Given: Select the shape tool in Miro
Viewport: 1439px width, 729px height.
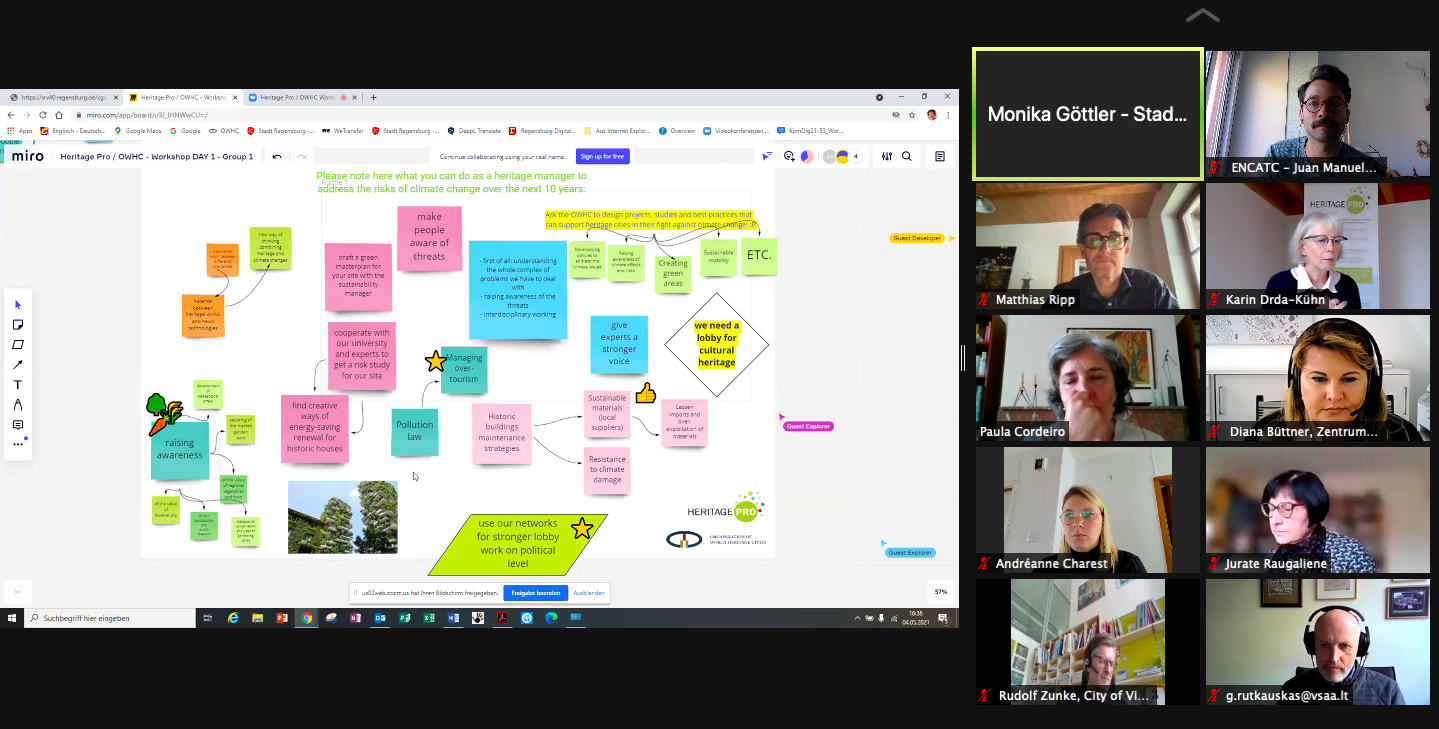Looking at the screenshot, I should pyautogui.click(x=17, y=345).
